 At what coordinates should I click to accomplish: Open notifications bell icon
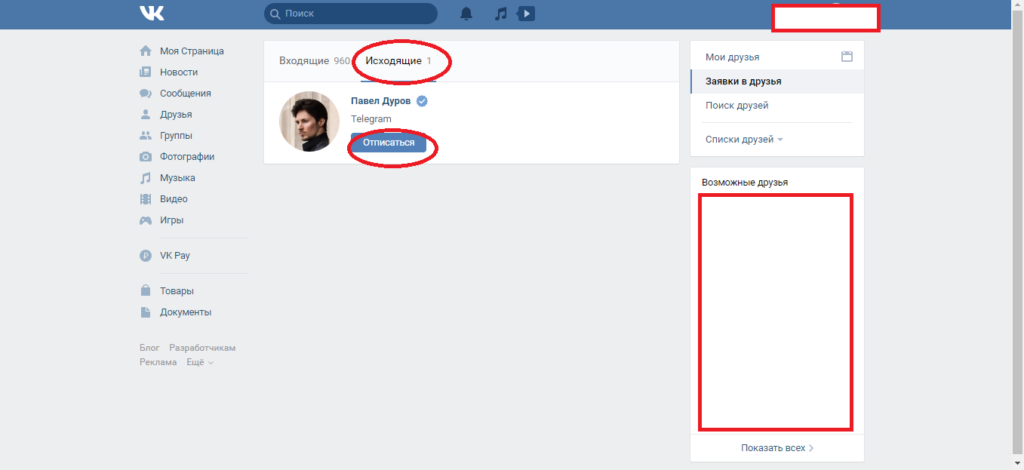466,14
